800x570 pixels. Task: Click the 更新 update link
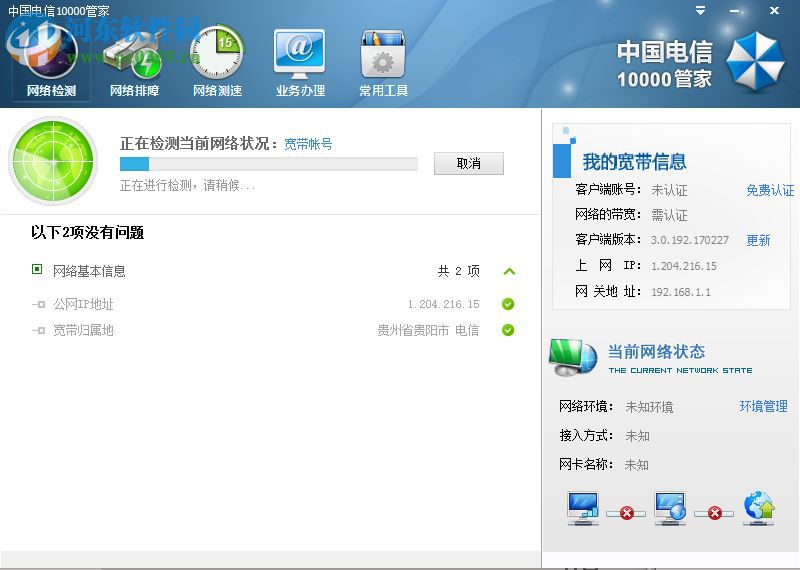coord(758,240)
